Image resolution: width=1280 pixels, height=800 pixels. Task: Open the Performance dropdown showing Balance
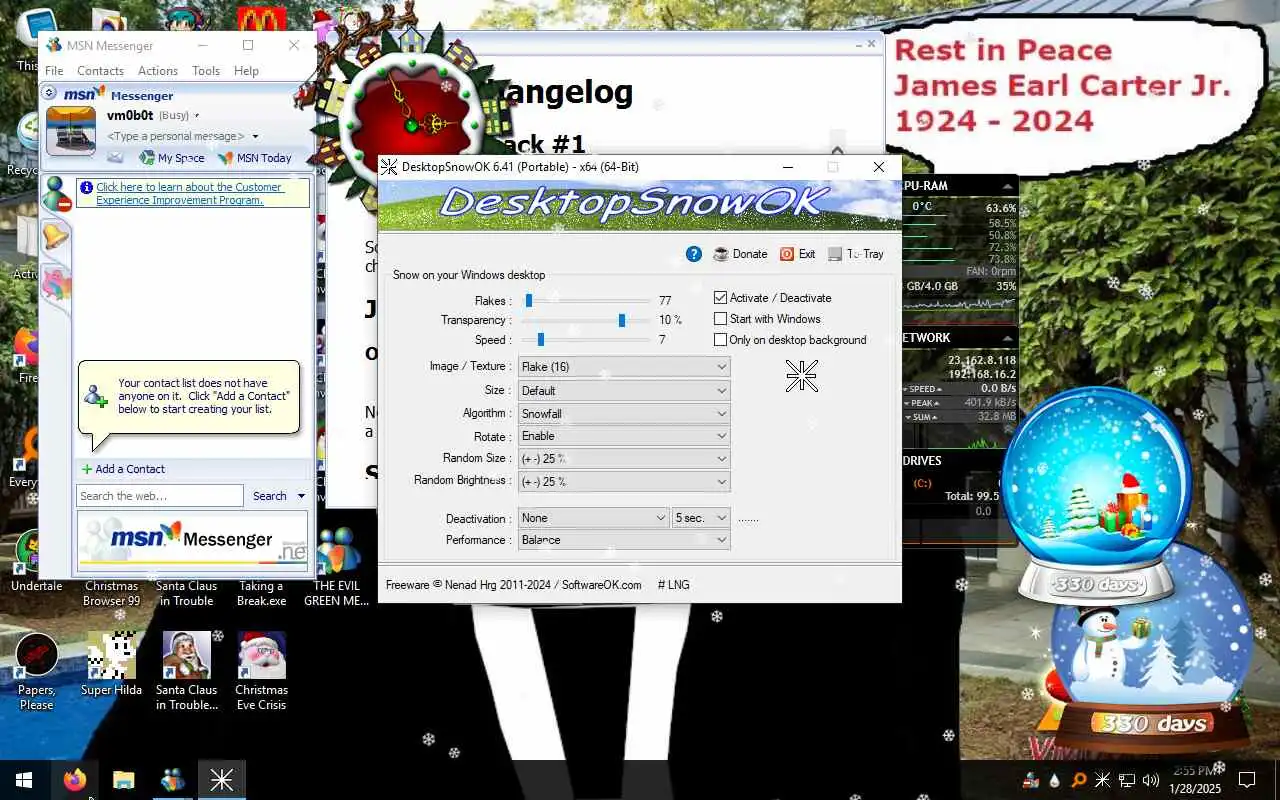624,540
